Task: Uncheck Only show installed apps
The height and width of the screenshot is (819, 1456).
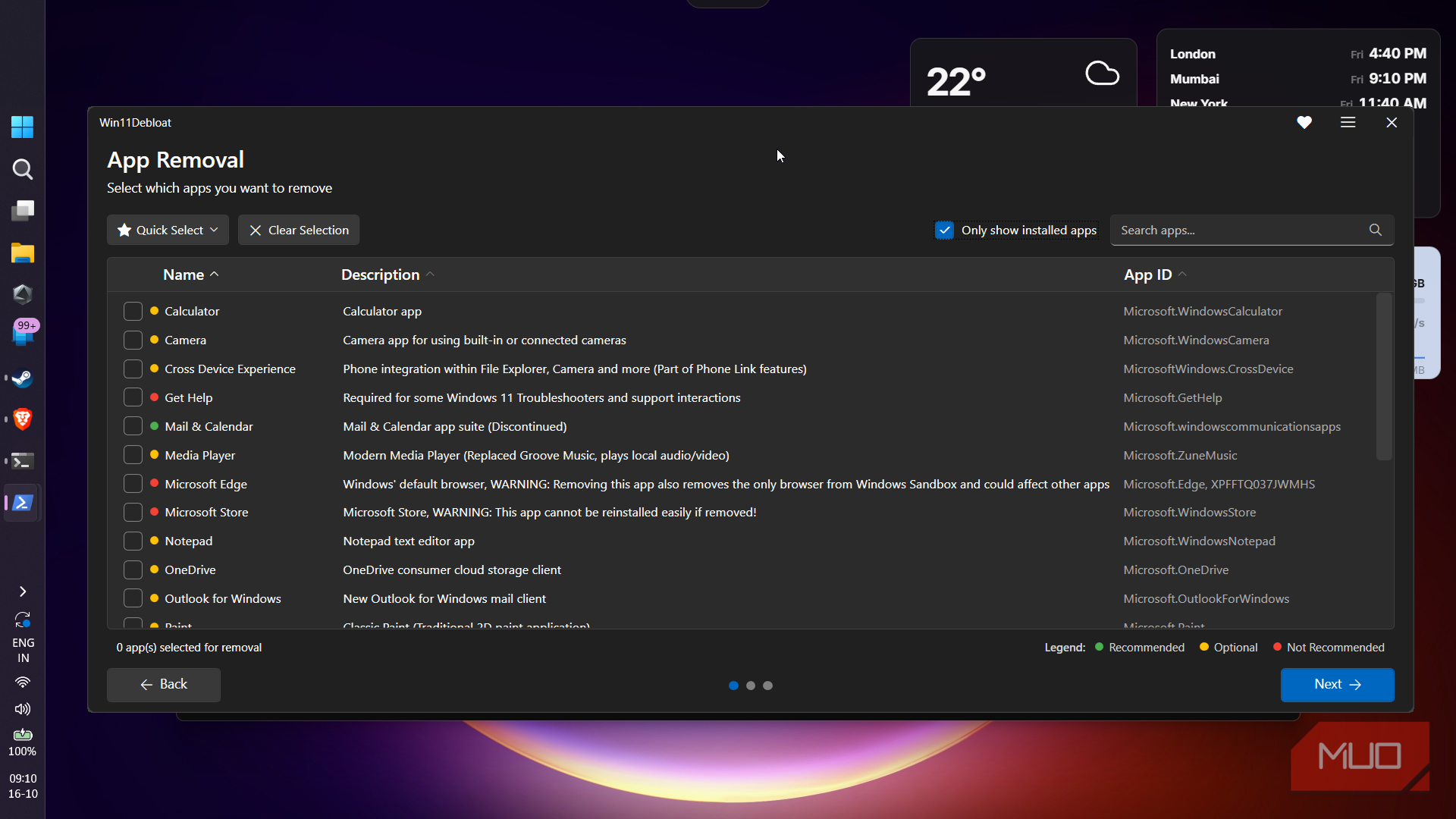Action: 944,230
